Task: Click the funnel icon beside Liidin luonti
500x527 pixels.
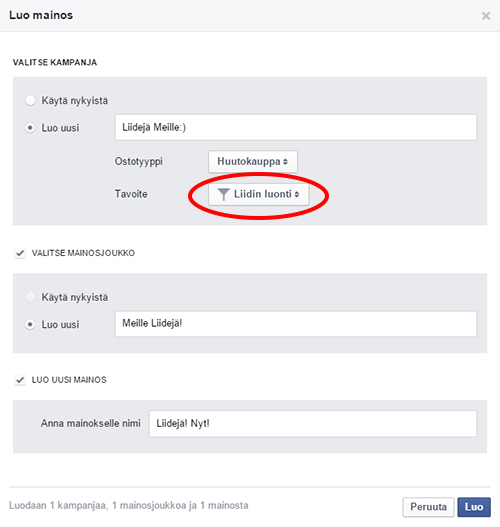Action: click(223, 194)
